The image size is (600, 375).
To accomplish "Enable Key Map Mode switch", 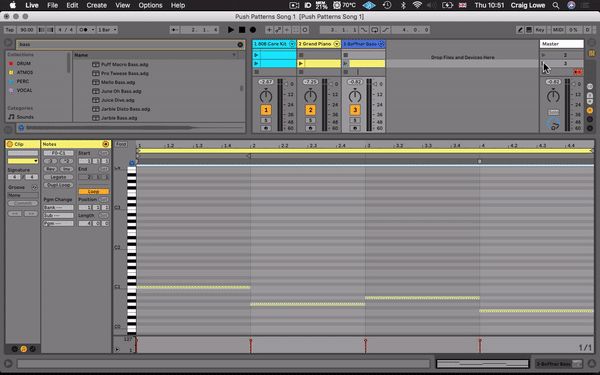I will 540,29.
